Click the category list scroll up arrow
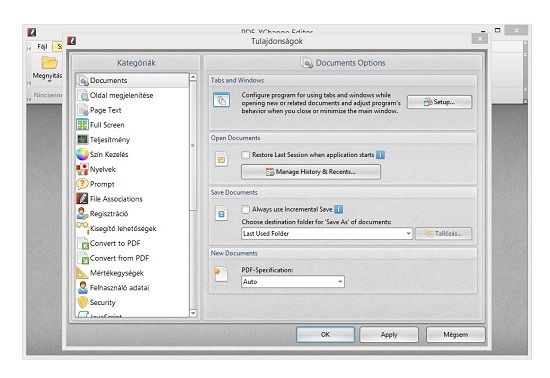This screenshot has height=378, width=550. click(193, 77)
